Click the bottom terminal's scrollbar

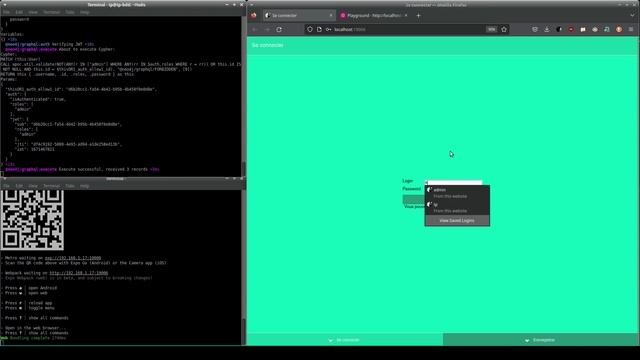pyautogui.click(x=244, y=267)
